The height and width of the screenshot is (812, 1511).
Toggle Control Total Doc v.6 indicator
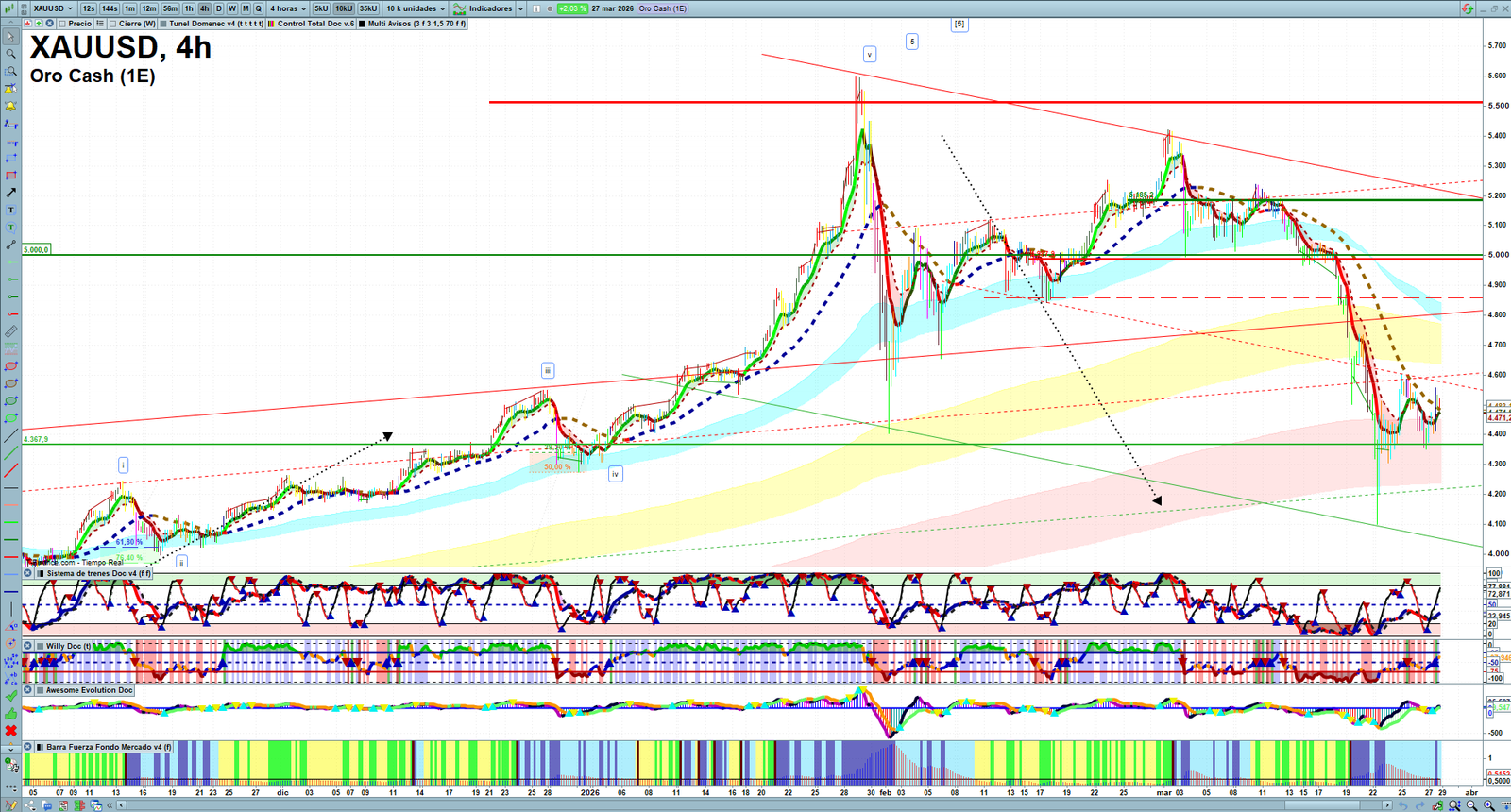pyautogui.click(x=271, y=24)
